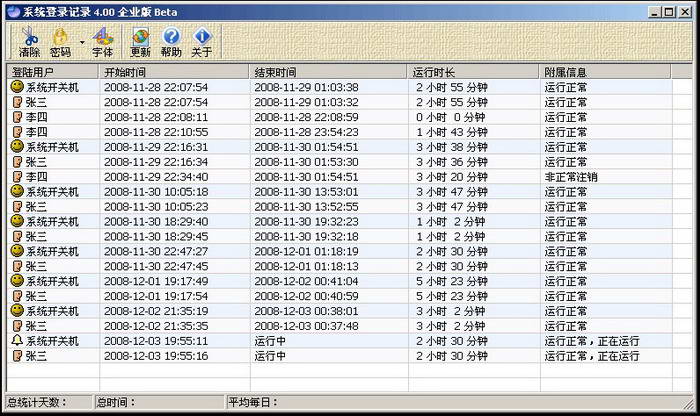Select smiley icon of row starting 2008-11-28 22:07:54 系统开关机
The height and width of the screenshot is (416, 700).
point(17,87)
